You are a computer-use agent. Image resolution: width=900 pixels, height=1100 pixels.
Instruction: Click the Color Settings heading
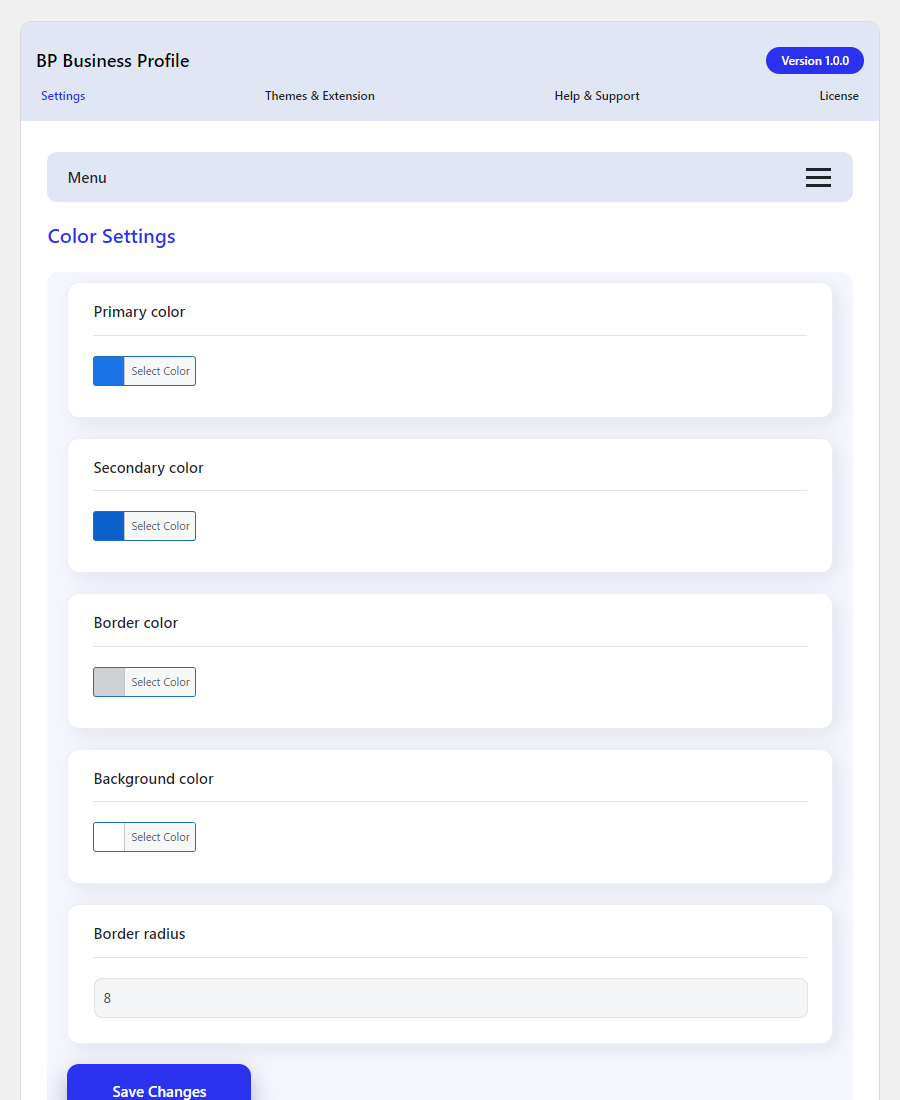coord(111,236)
